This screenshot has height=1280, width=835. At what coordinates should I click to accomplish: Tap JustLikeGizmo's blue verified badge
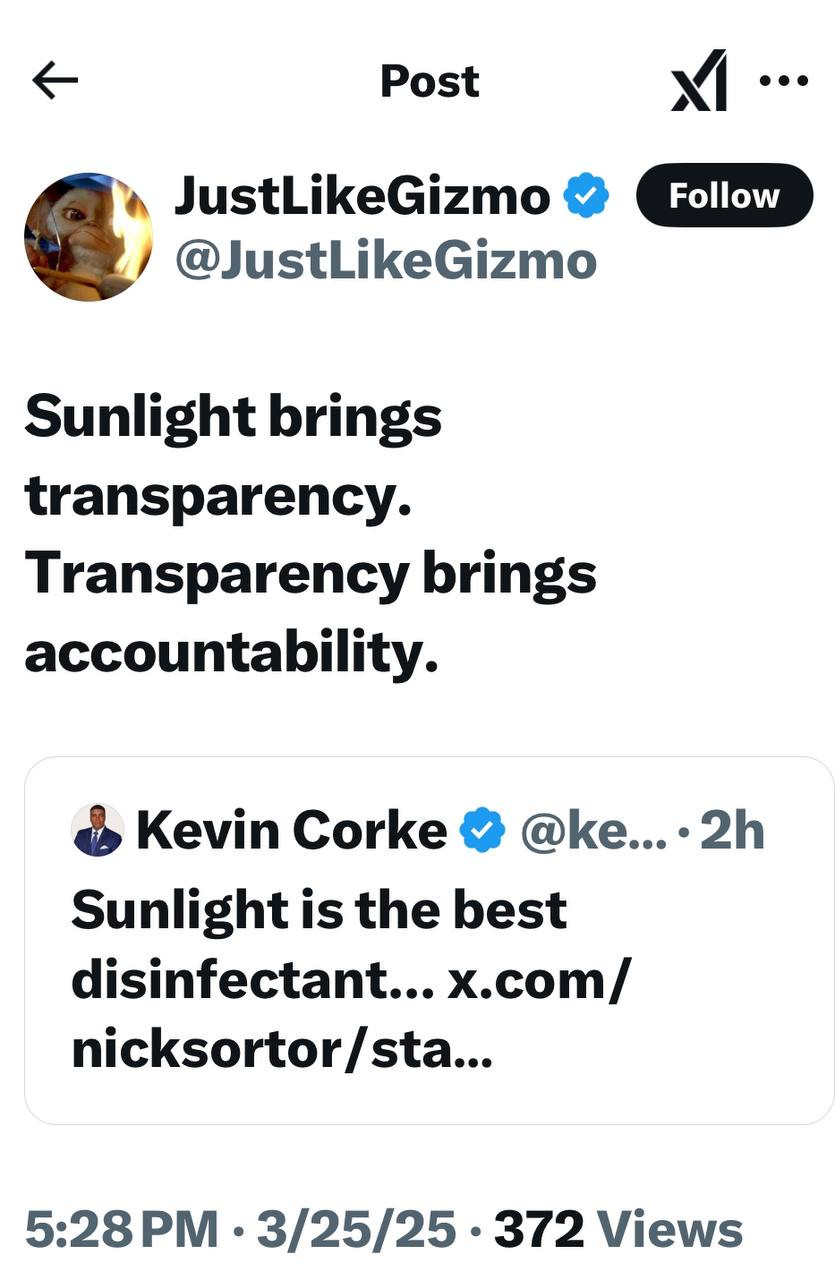(x=587, y=196)
